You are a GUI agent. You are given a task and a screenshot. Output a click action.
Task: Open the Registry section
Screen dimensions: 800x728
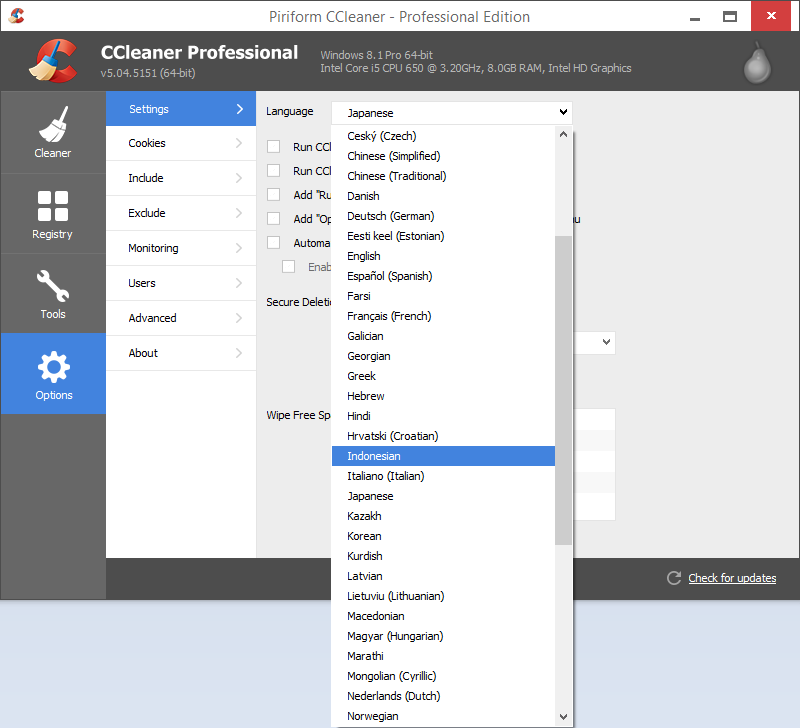click(x=53, y=213)
